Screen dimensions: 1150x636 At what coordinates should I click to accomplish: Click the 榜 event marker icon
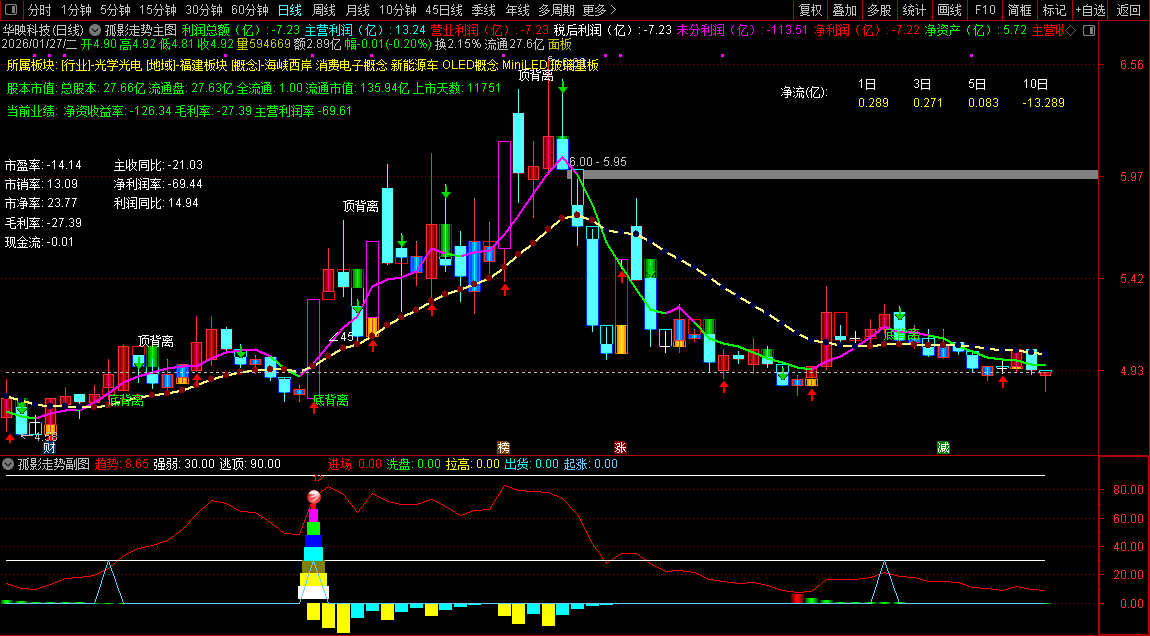pos(503,447)
